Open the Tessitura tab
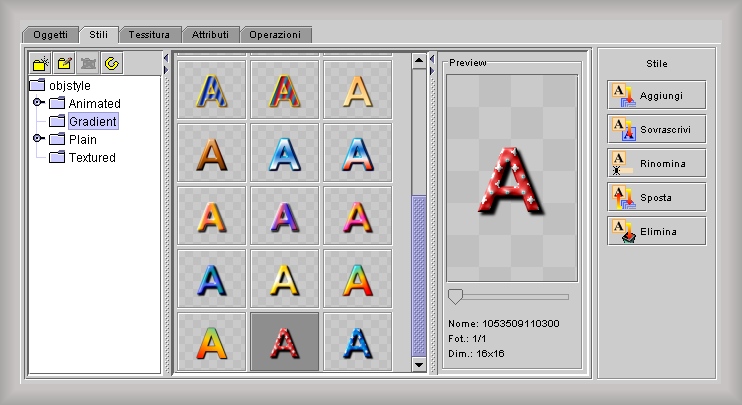Viewport: 742px width, 405px height. pos(153,34)
